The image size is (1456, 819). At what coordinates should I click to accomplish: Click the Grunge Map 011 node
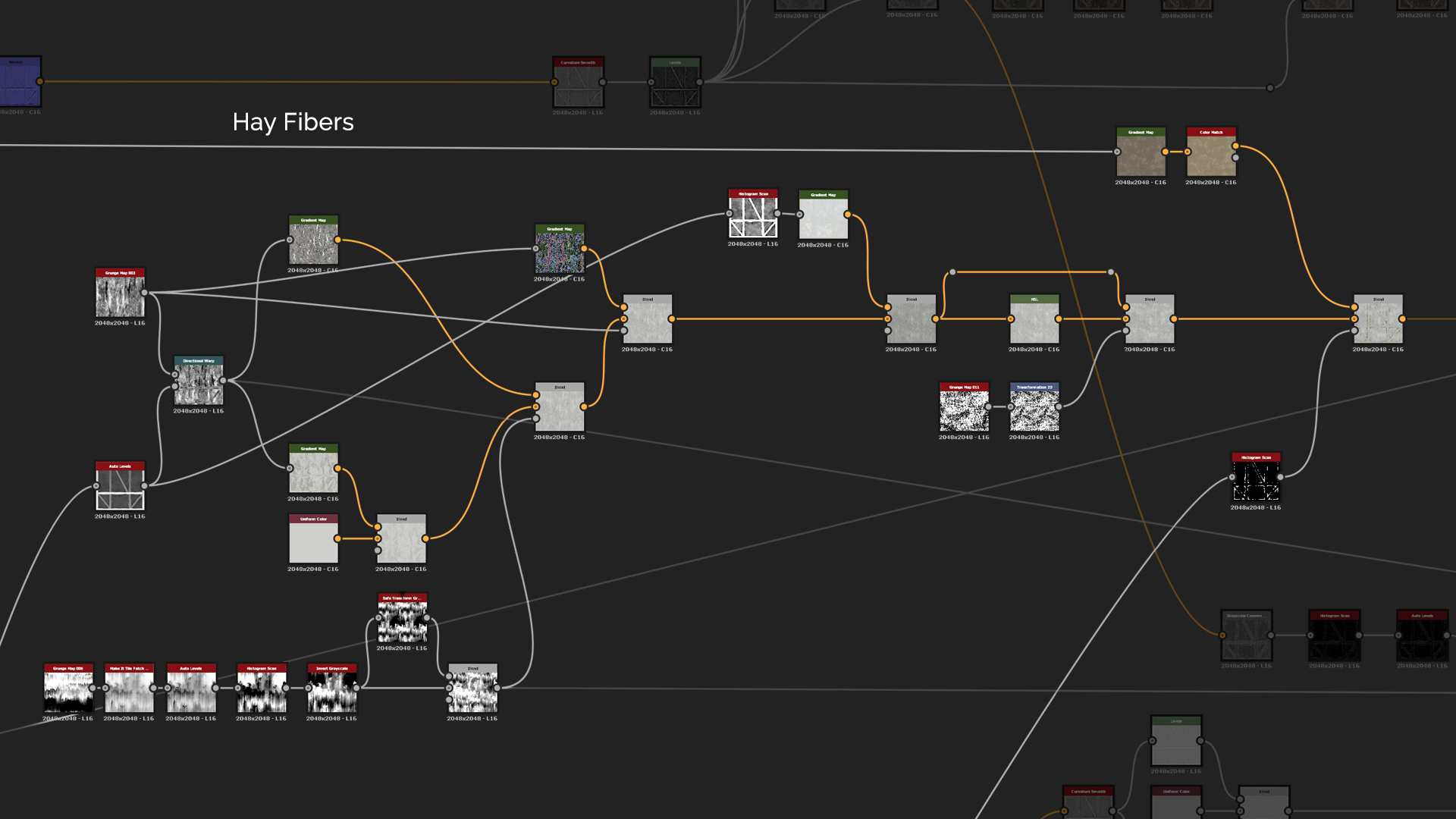pos(964,409)
